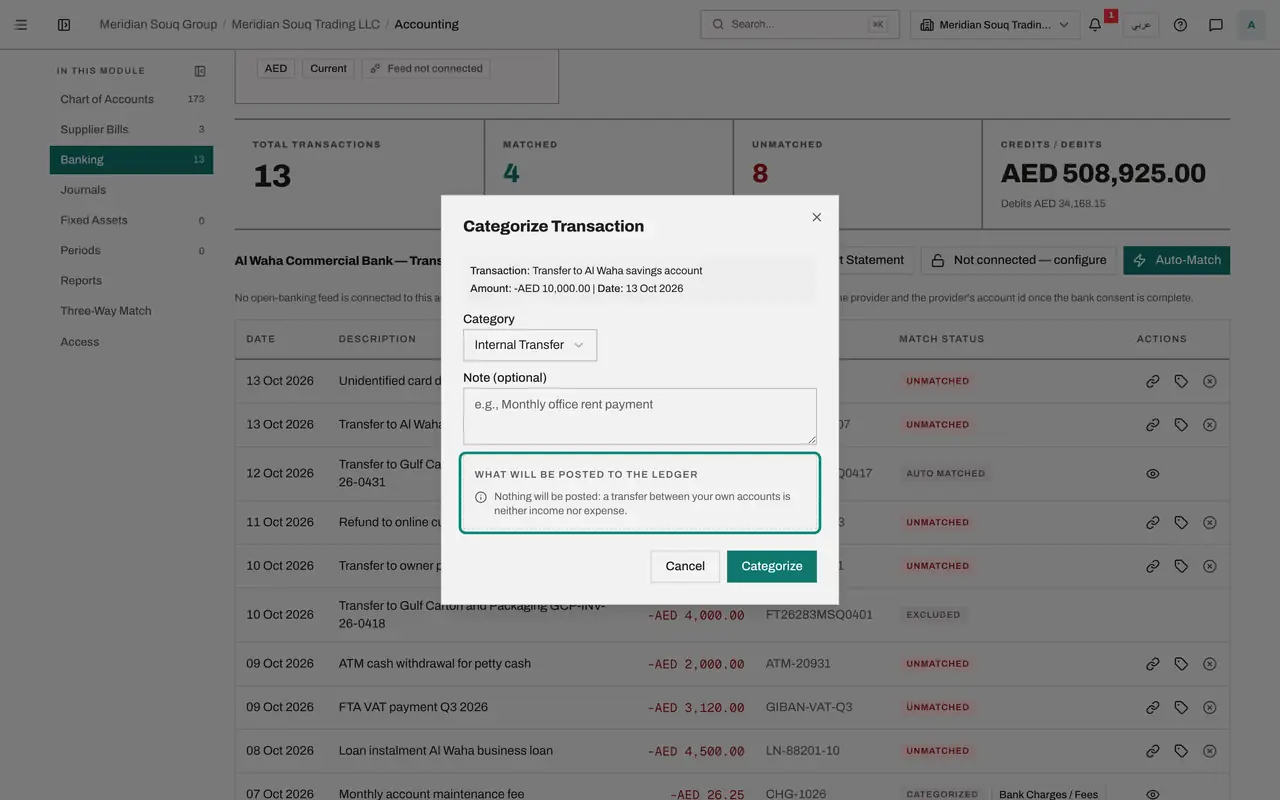Match link icon for Transfer to owner row
The image size is (1280, 800).
1153,566
